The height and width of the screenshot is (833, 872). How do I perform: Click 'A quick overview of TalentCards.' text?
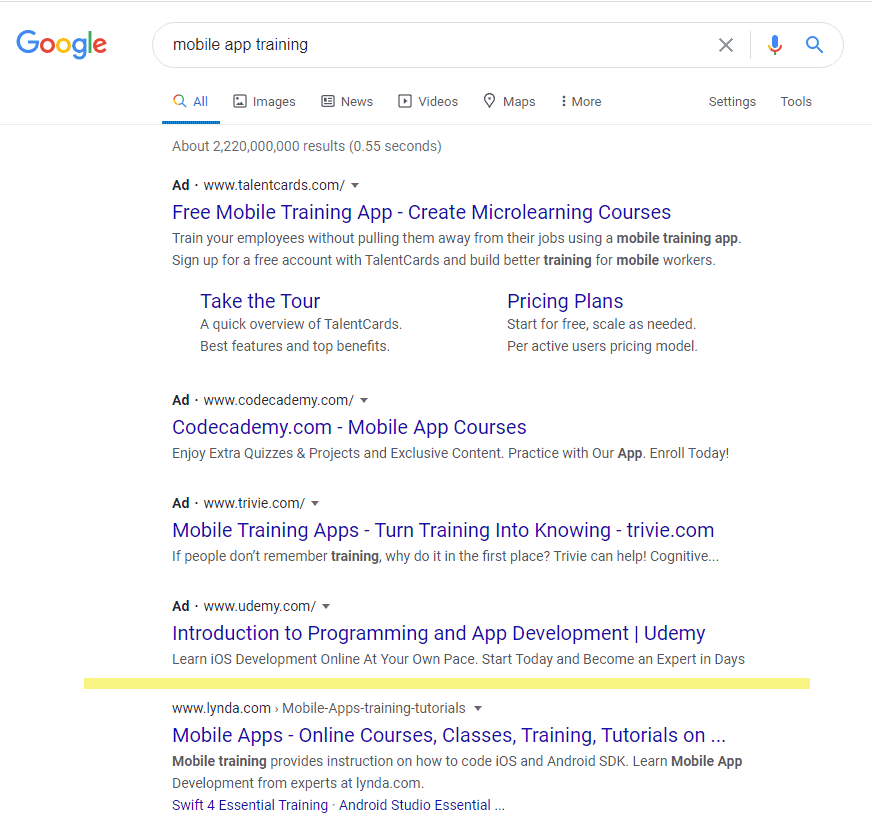pyautogui.click(x=301, y=324)
